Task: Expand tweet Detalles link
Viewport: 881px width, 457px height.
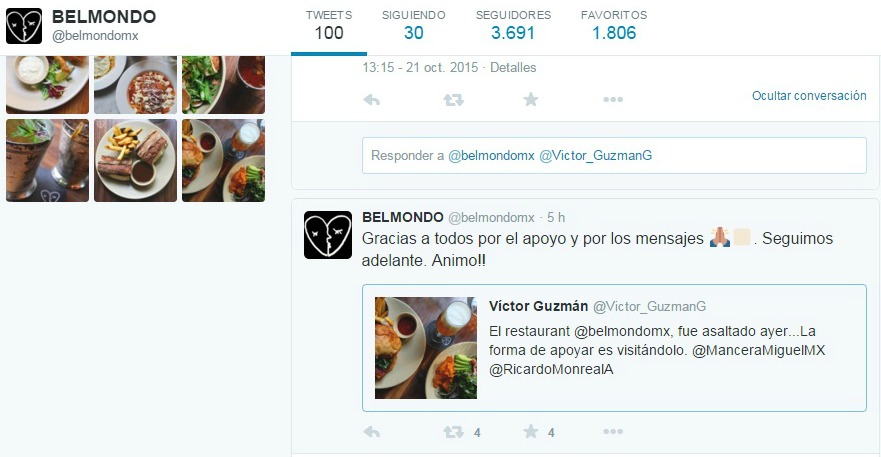Action: point(513,67)
